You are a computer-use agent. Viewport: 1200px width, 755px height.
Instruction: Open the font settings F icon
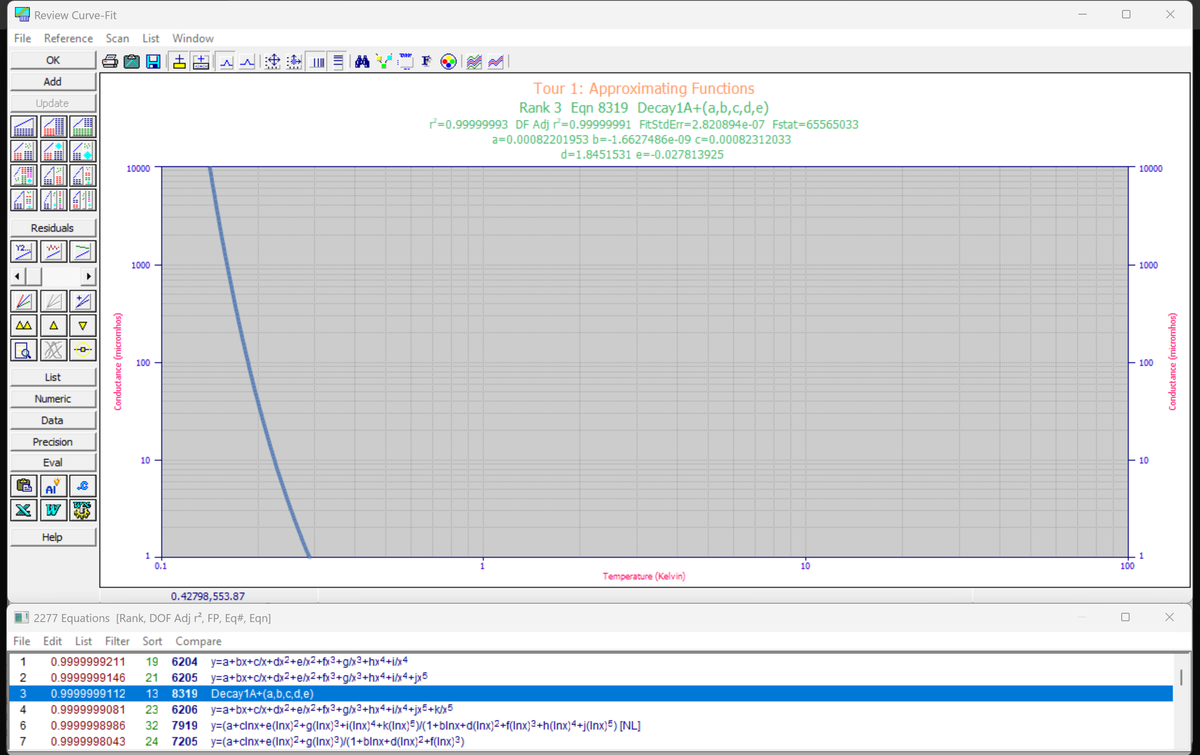point(427,62)
